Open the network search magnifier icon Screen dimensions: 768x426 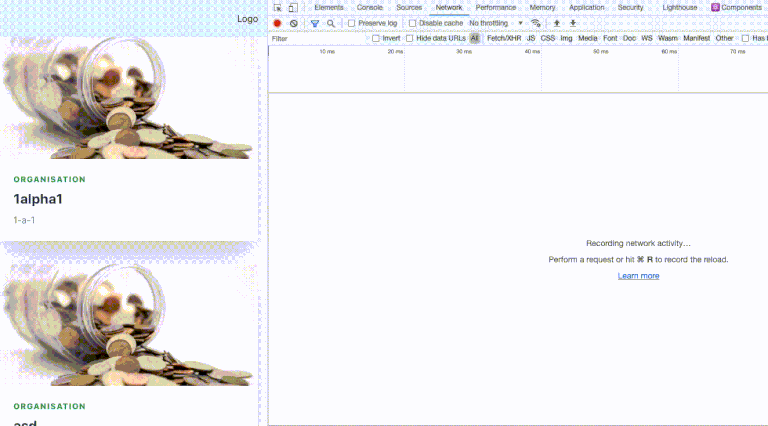(x=331, y=23)
